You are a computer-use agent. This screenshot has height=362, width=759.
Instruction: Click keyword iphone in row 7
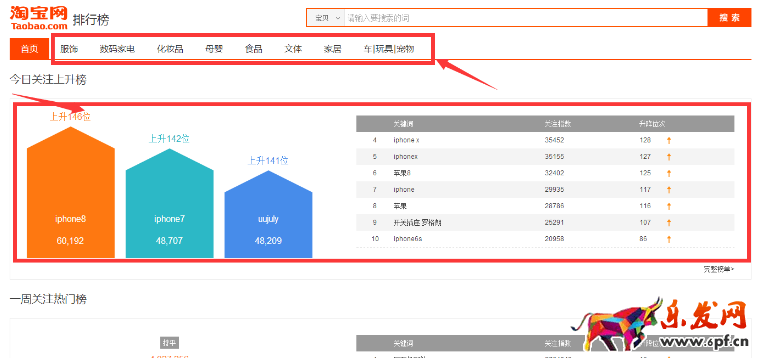404,190
